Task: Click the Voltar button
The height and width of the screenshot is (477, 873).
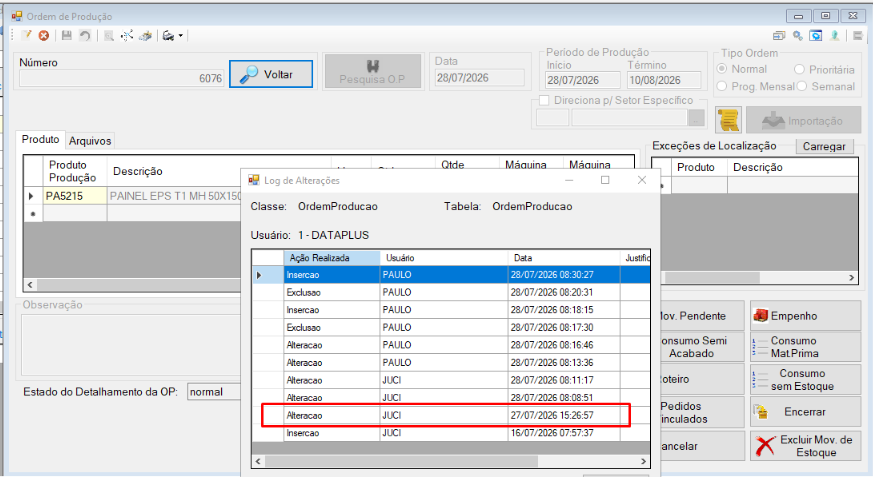Action: (x=271, y=74)
